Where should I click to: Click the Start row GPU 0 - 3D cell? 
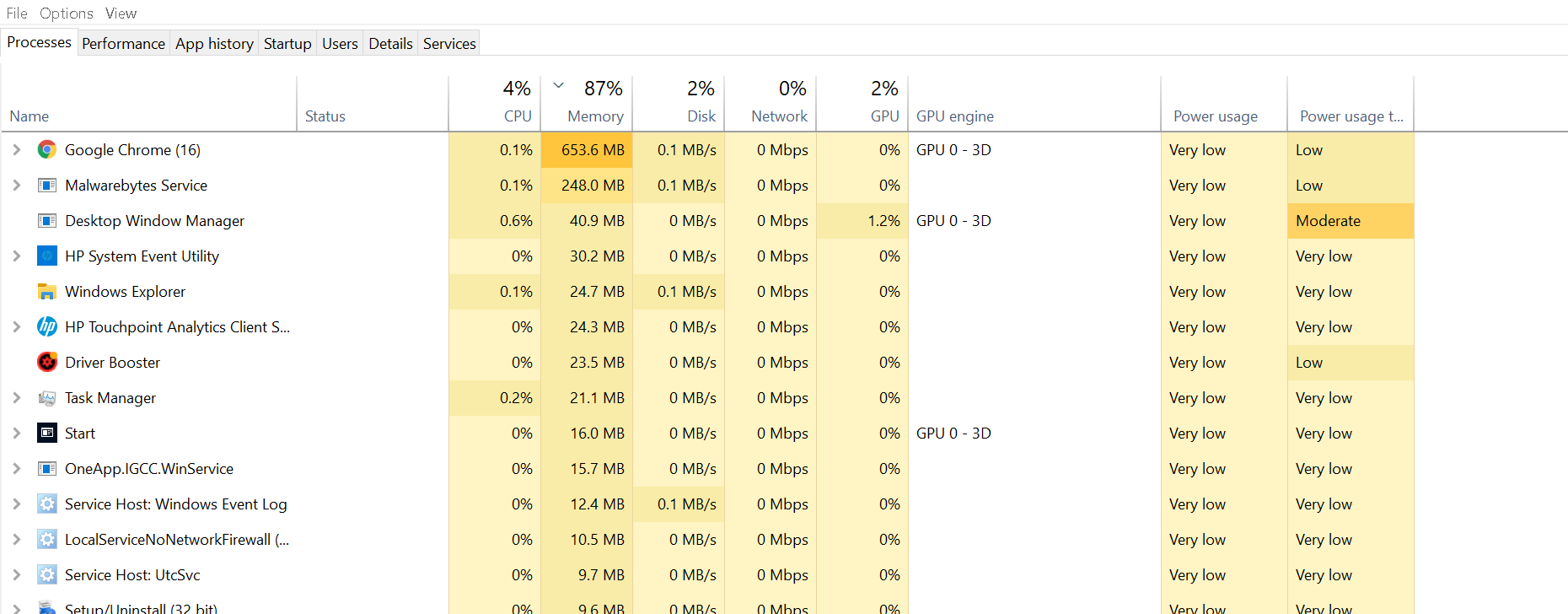[1034, 434]
